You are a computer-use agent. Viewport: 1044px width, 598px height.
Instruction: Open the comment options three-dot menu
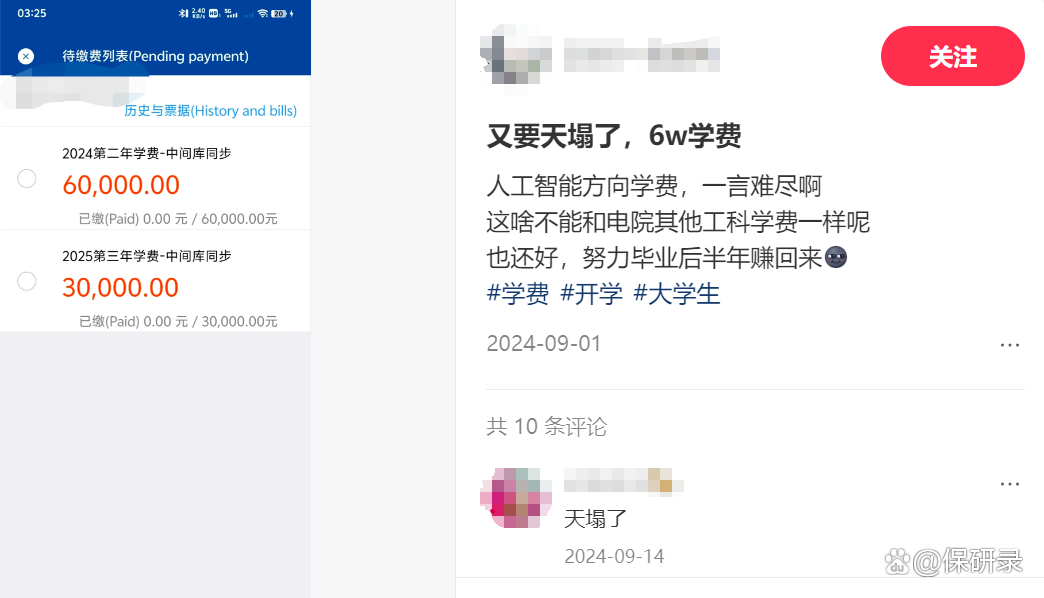click(1009, 484)
